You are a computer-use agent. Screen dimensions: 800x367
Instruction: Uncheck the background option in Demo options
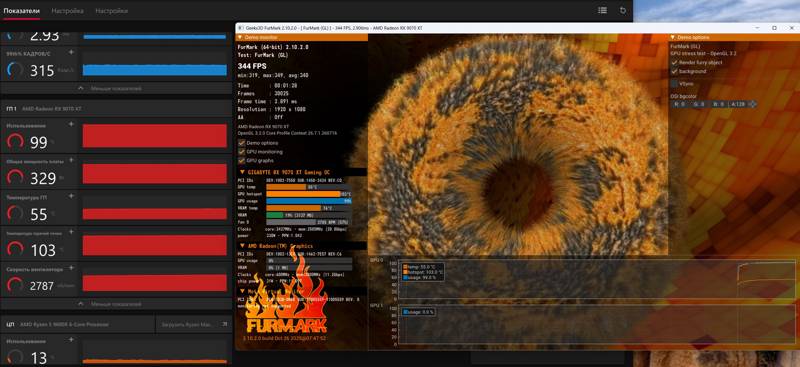click(x=674, y=71)
